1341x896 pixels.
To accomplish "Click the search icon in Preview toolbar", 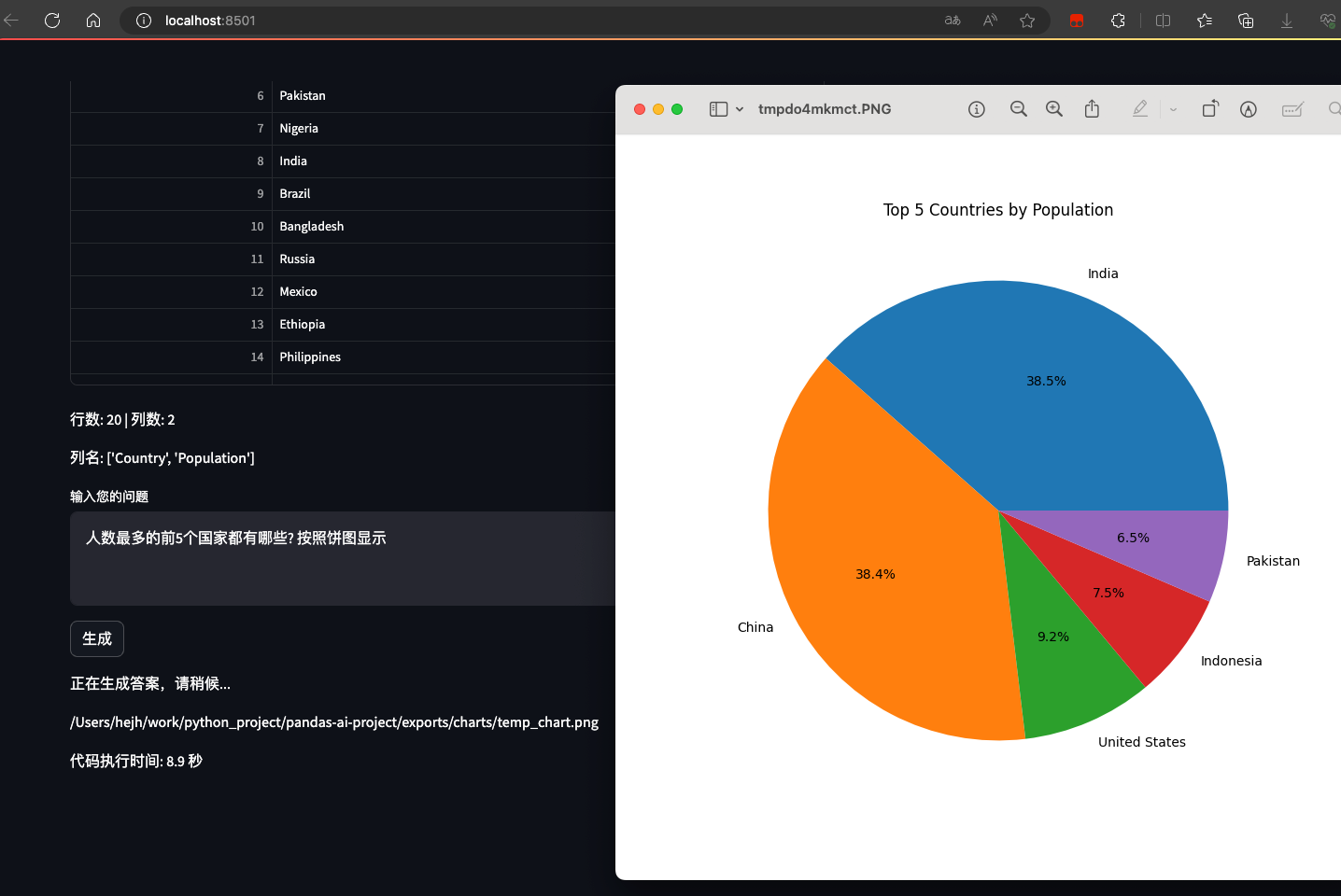I will (x=1334, y=109).
